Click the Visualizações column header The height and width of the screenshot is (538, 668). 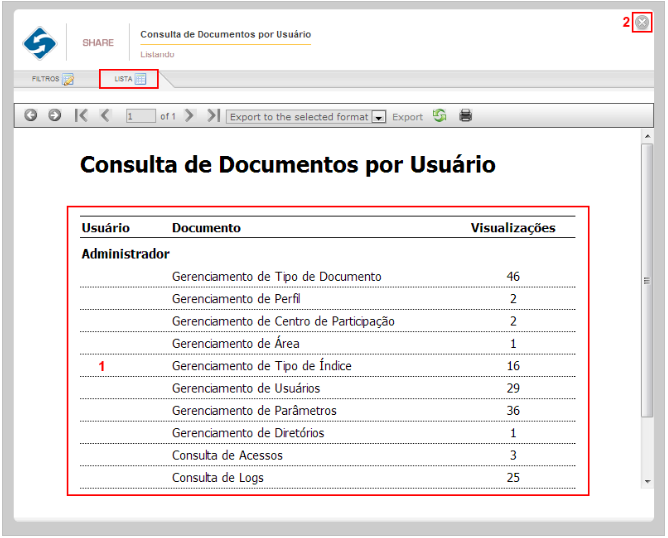[513, 228]
